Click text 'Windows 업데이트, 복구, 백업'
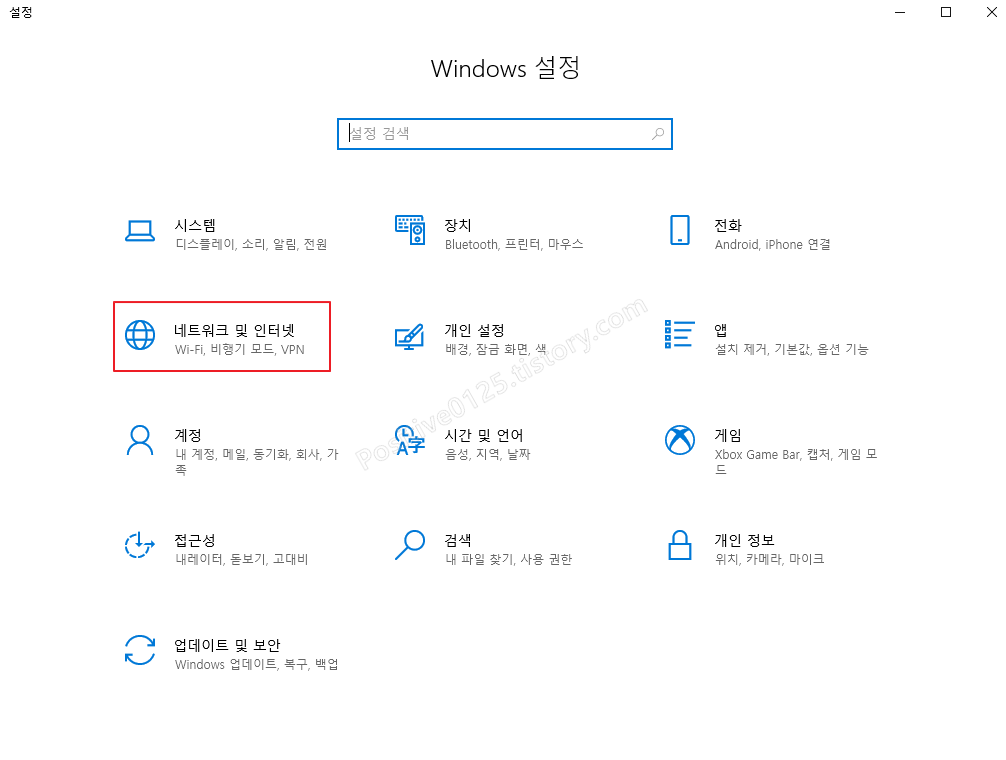1006x760 pixels. (x=257, y=664)
